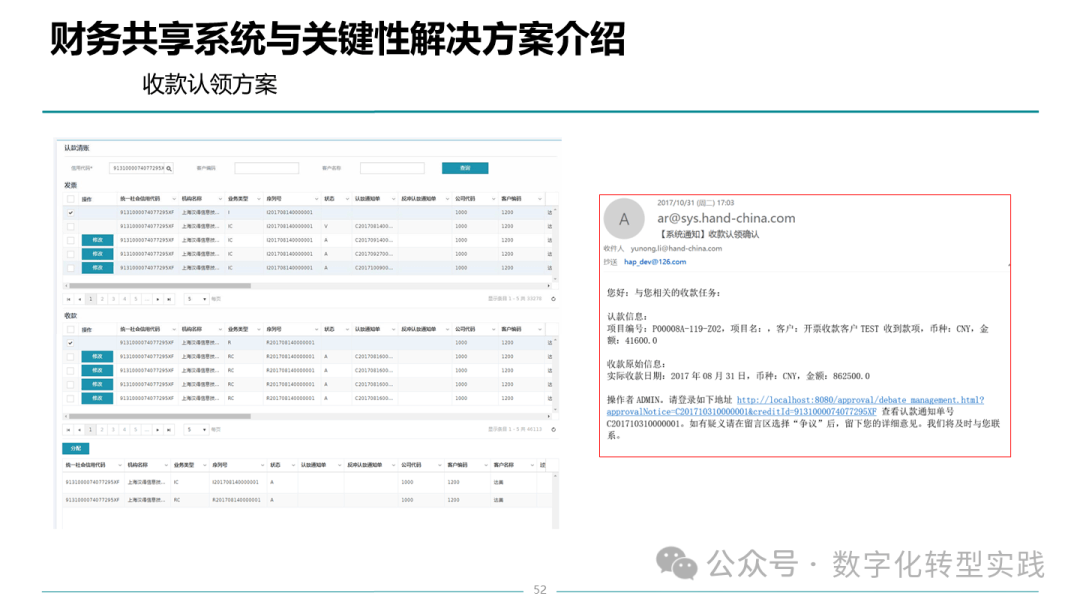Go to previous page in 发票 table pager

[79, 299]
